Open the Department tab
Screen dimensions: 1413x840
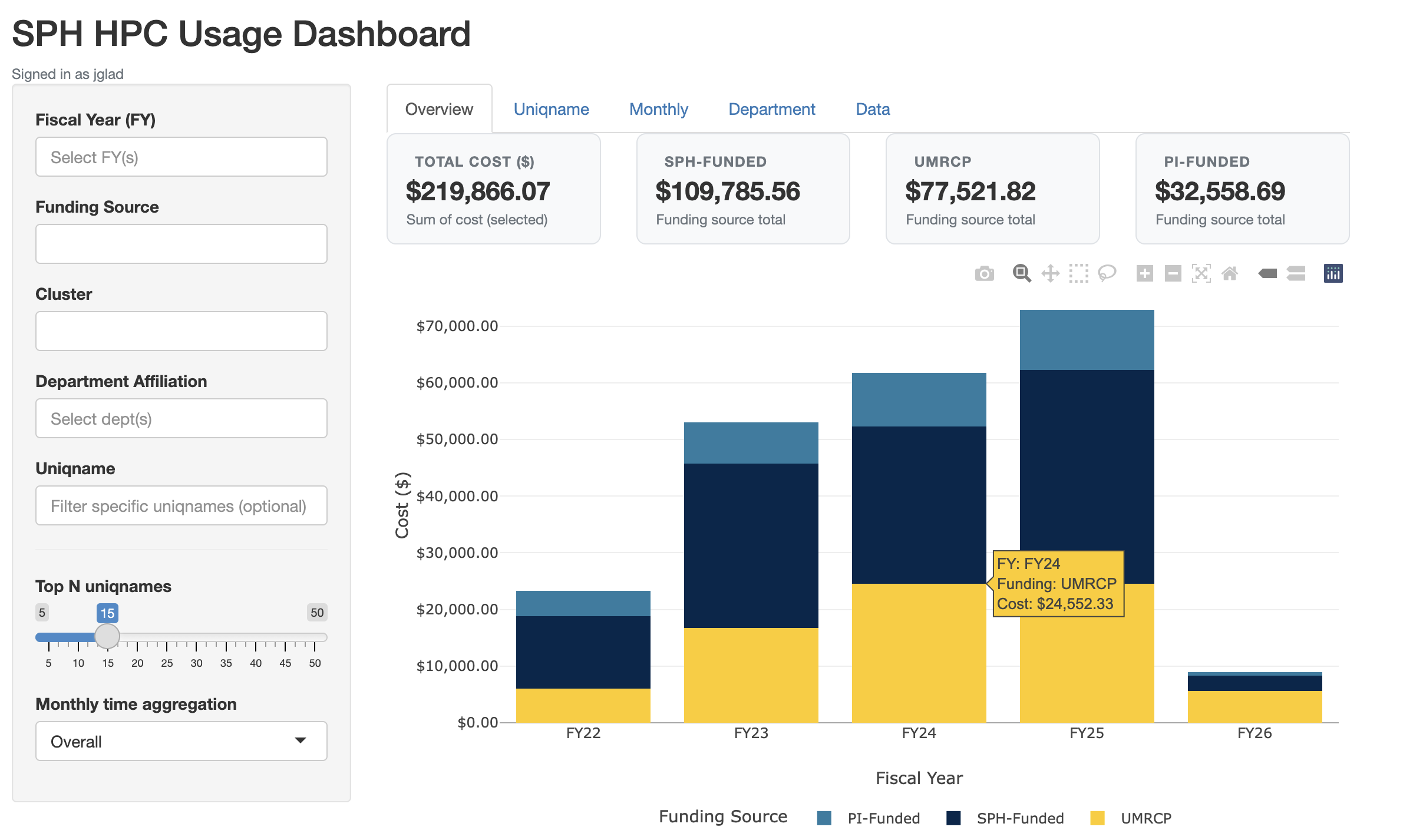point(771,109)
